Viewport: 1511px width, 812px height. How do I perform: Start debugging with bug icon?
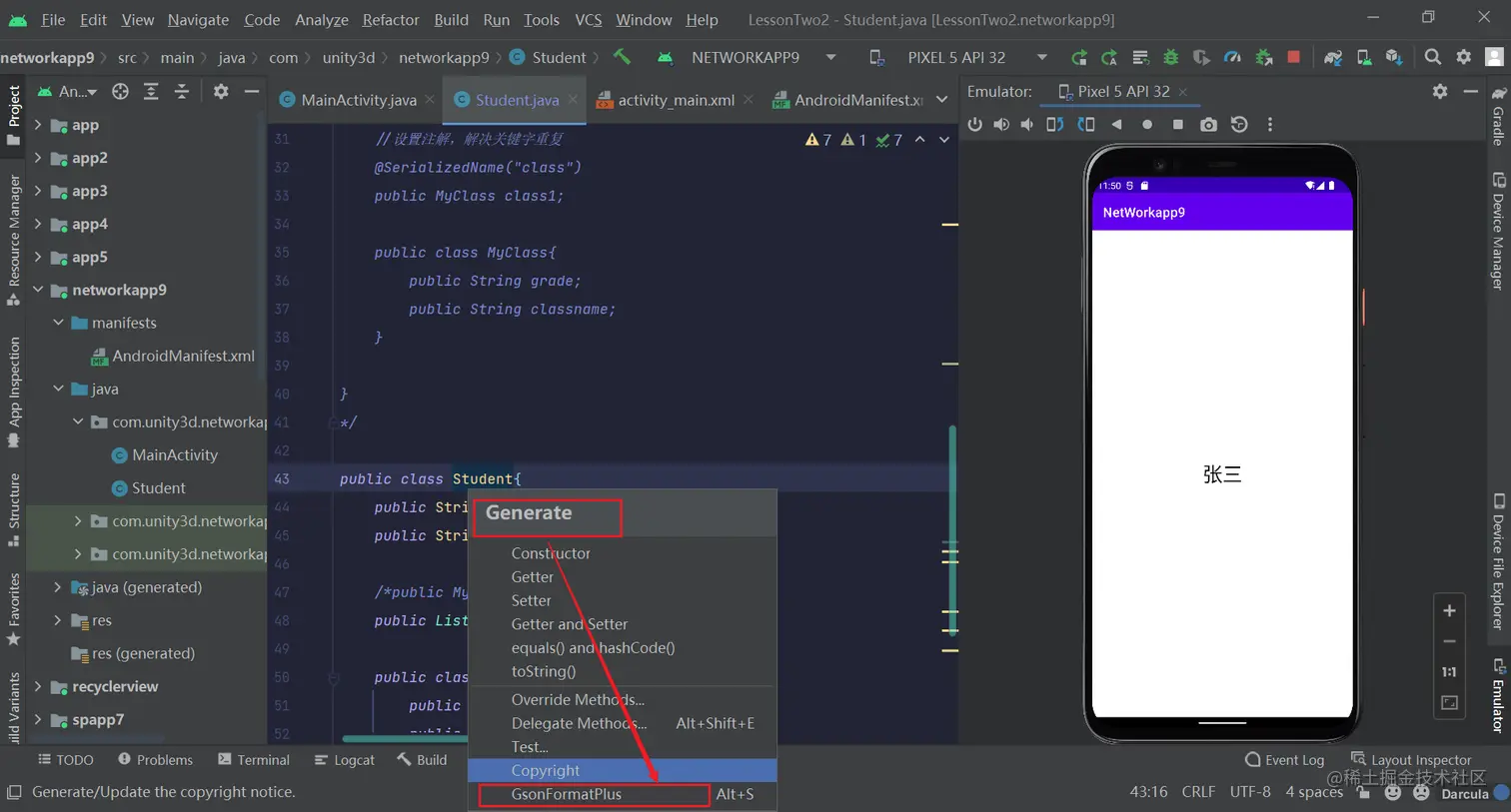click(1171, 58)
